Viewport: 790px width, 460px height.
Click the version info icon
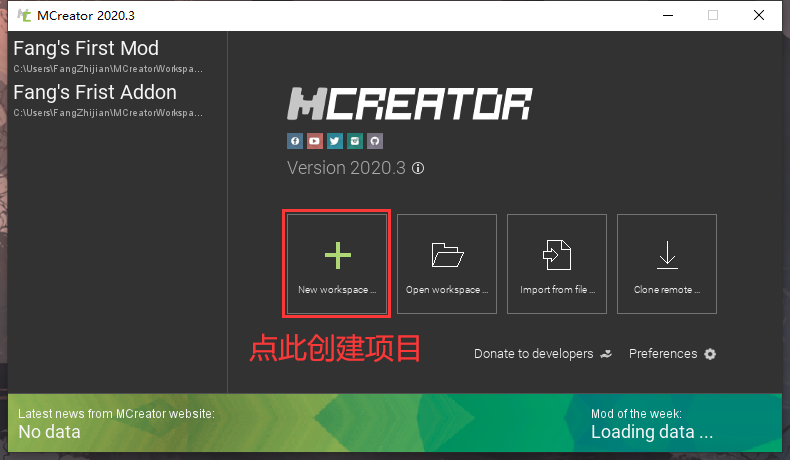(418, 168)
